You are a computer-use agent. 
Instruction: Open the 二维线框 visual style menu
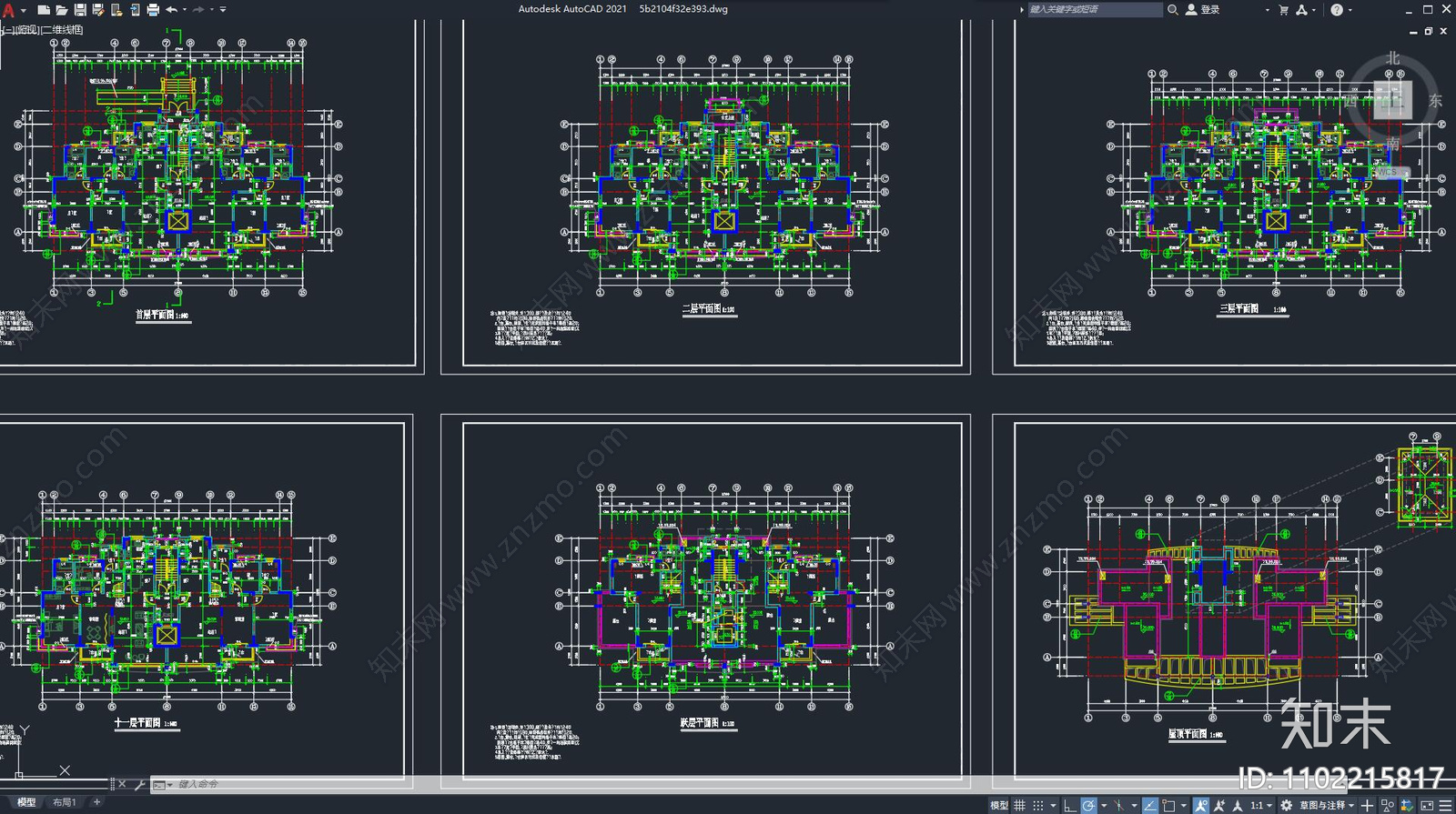pyautogui.click(x=62, y=30)
